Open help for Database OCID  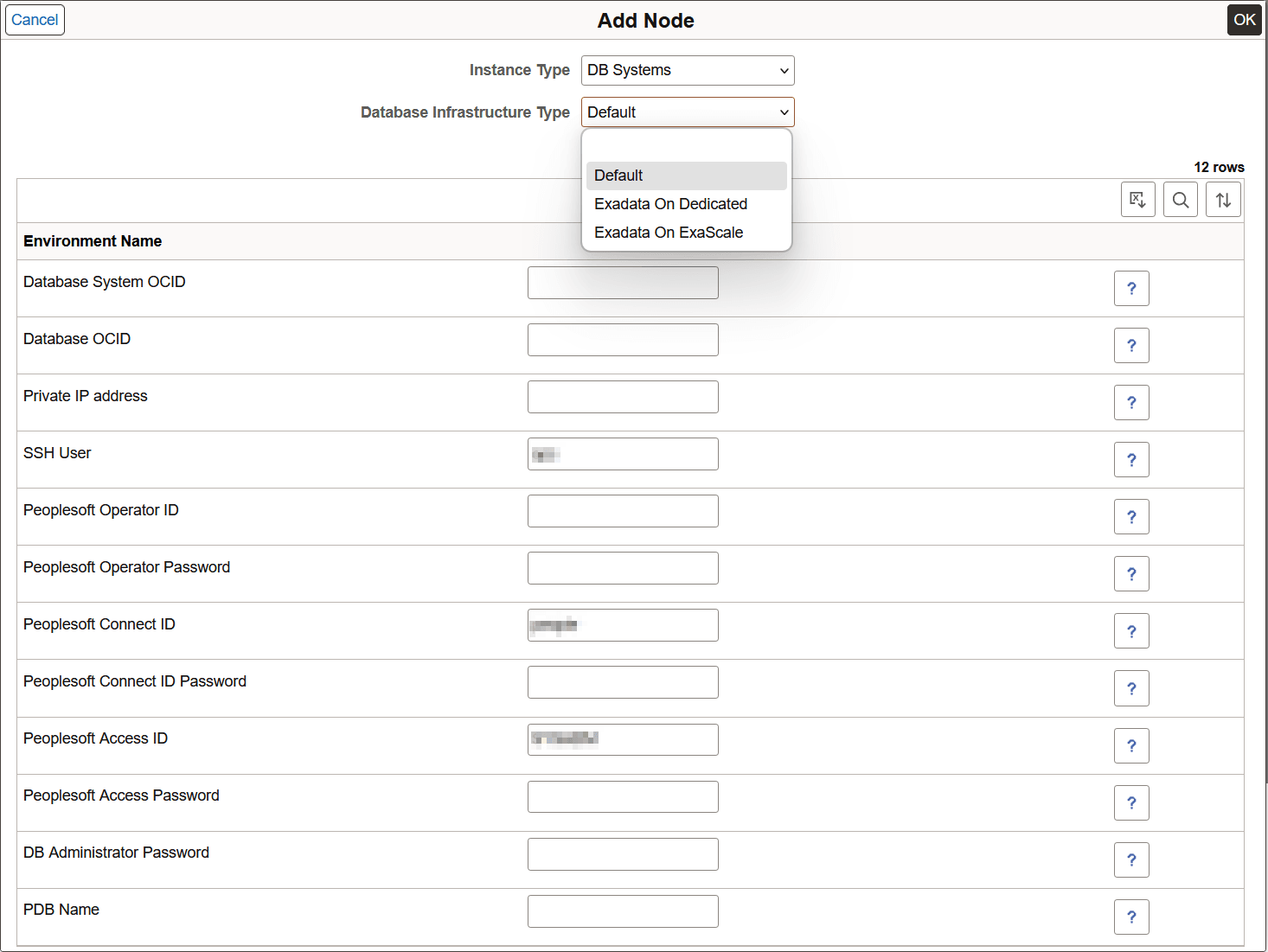coord(1131,345)
